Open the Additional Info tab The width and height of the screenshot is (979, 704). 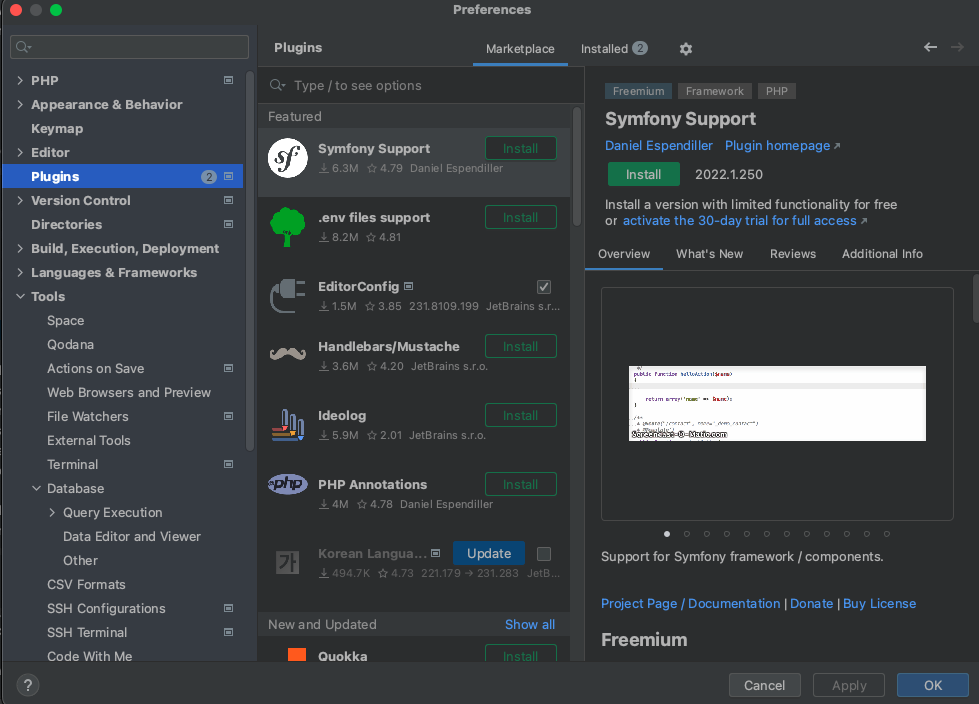click(x=882, y=254)
